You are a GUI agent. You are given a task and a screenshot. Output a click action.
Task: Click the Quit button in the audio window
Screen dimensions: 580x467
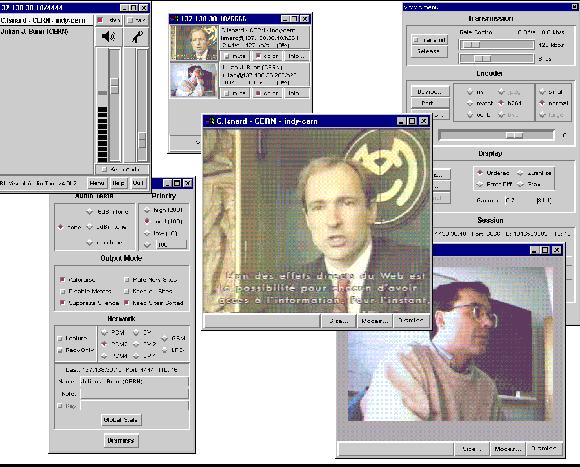[x=138, y=183]
